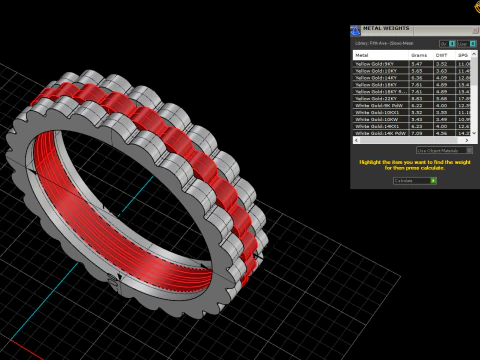This screenshot has height=360, width=480.
Task: Select the White Gold:14K PdW row
Action: [x=412, y=133]
